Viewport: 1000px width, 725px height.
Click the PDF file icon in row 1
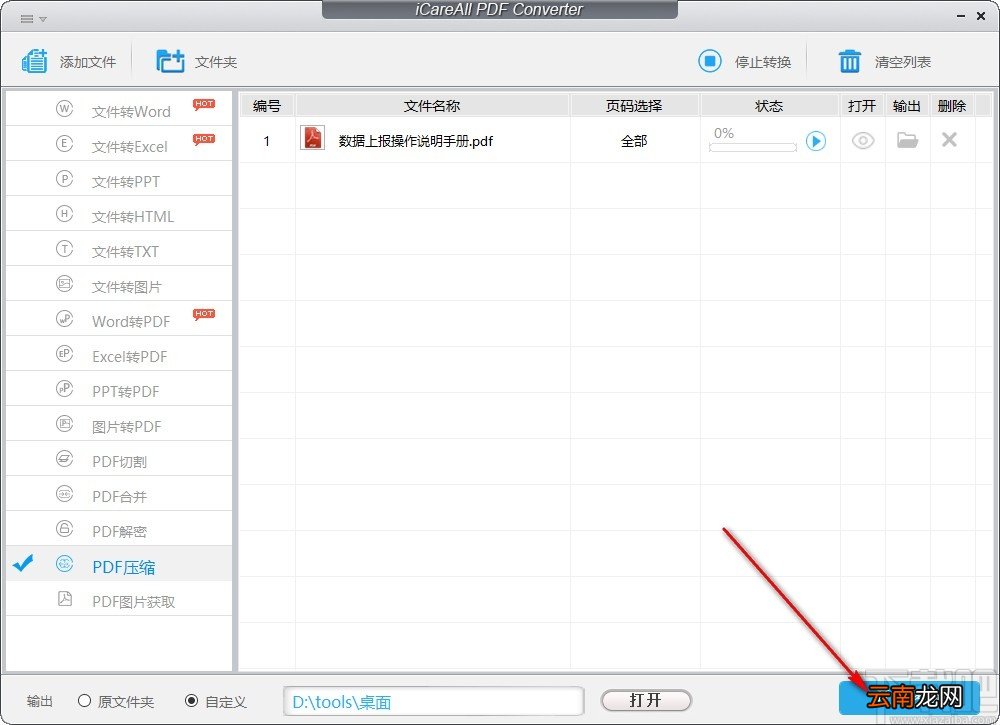(x=312, y=138)
